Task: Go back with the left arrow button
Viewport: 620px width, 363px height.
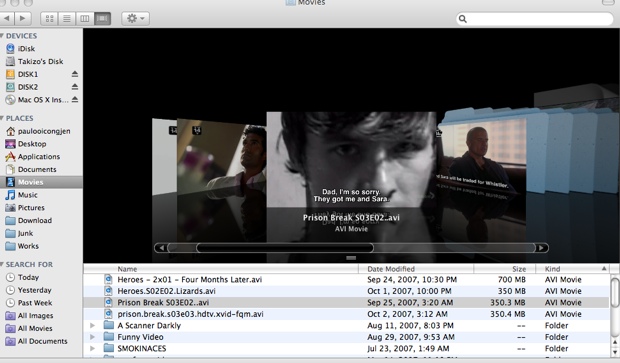Action: tap(6, 18)
